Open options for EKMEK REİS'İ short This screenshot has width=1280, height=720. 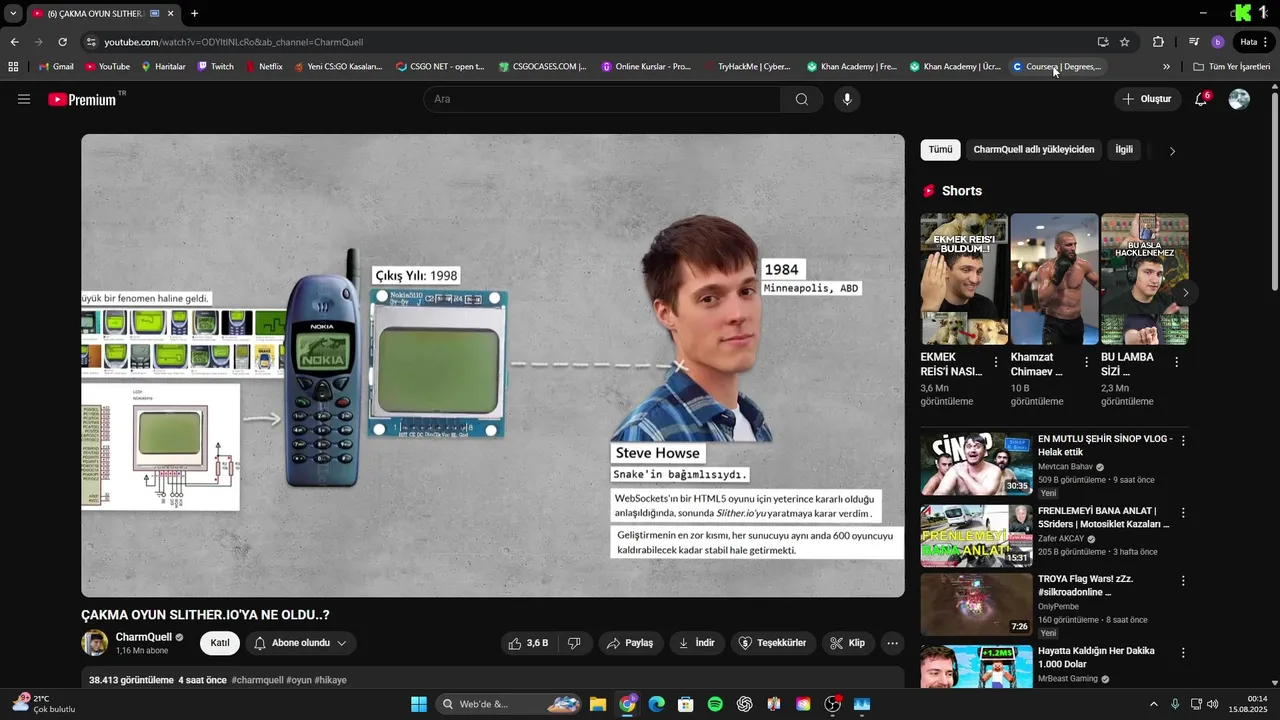pyautogui.click(x=996, y=362)
